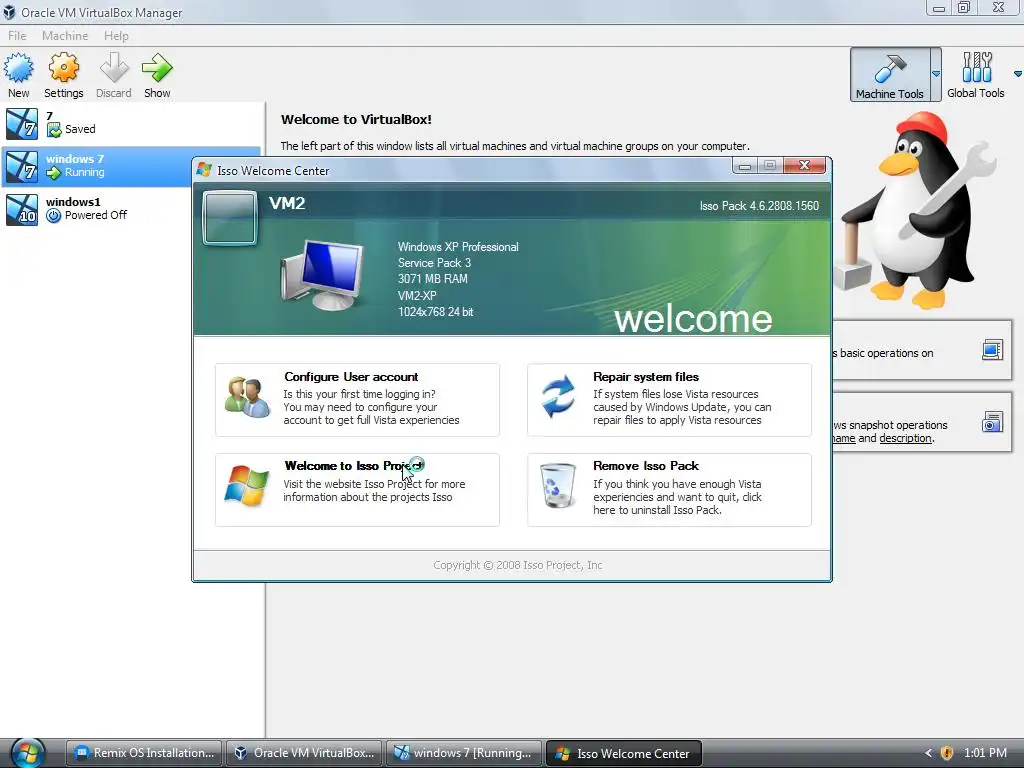Click the blue arrows Repair system files icon
This screenshot has height=768, width=1024.
[x=558, y=396]
